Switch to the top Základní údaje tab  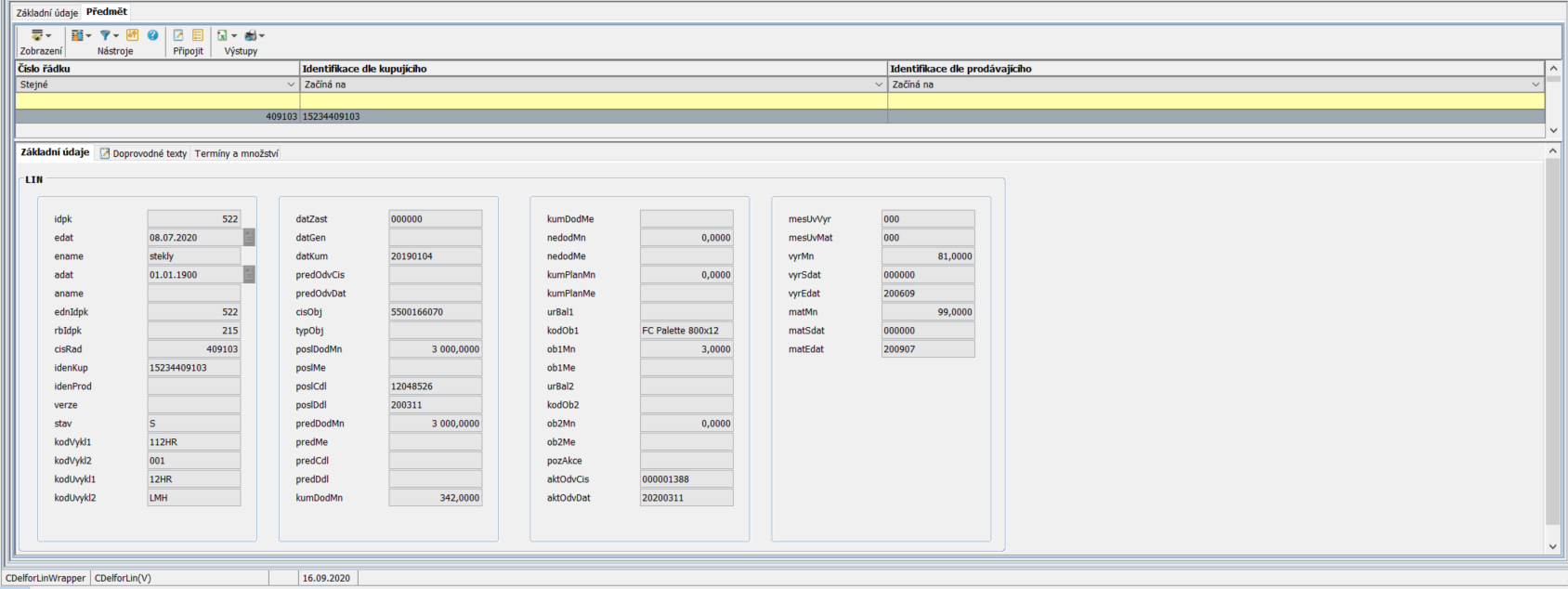[x=46, y=13]
